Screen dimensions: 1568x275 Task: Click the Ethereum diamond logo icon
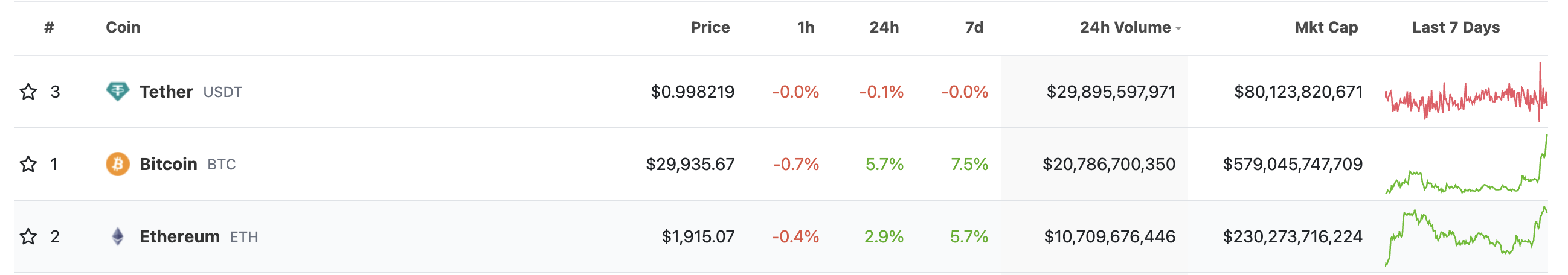pos(117,236)
